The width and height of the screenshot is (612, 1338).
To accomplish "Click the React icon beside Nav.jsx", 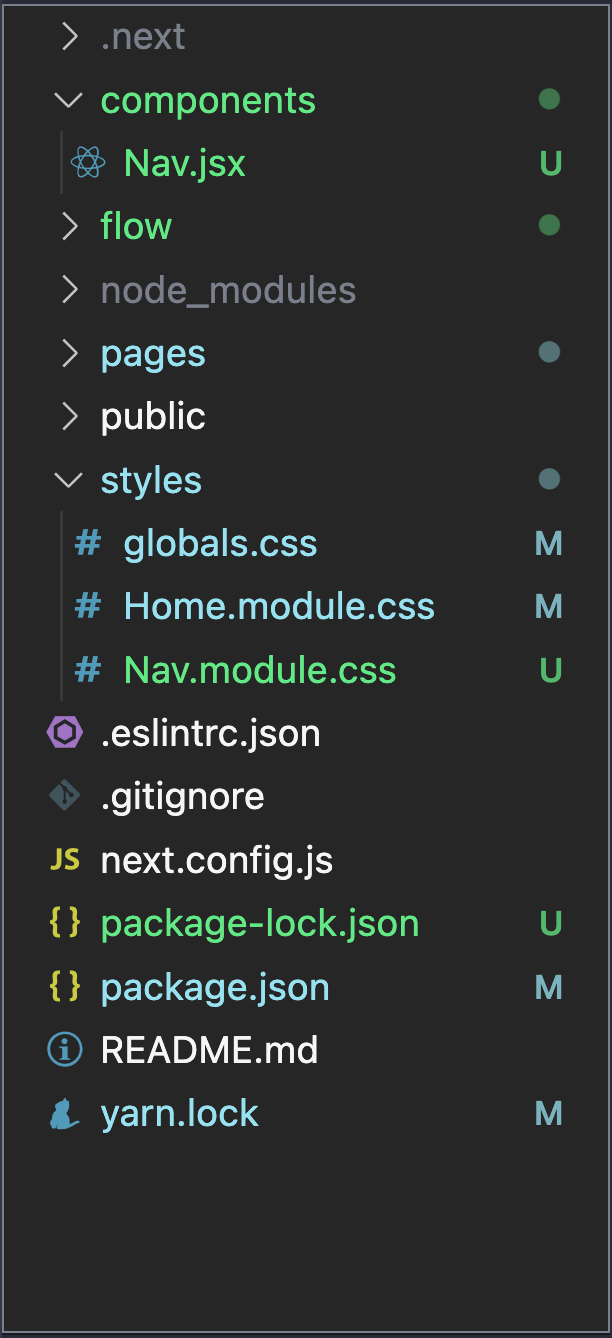I will (x=87, y=163).
